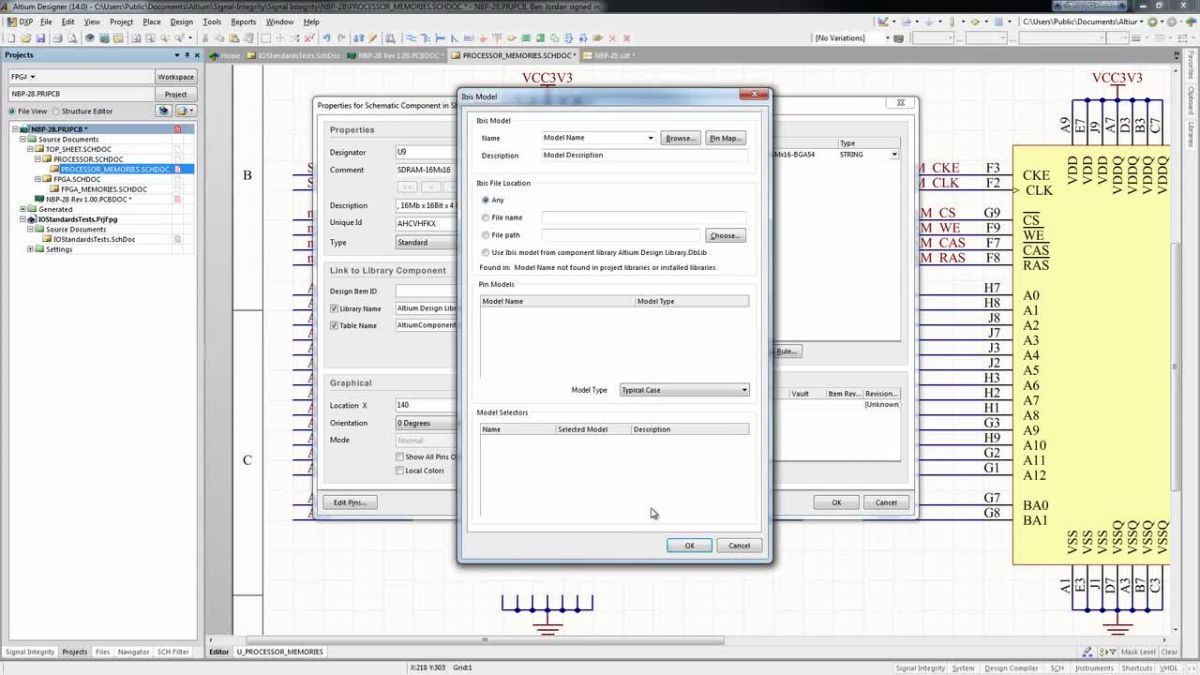The height and width of the screenshot is (675, 1200).
Task: Click the Browse button in the Ibis Model dialog
Action: 681,138
